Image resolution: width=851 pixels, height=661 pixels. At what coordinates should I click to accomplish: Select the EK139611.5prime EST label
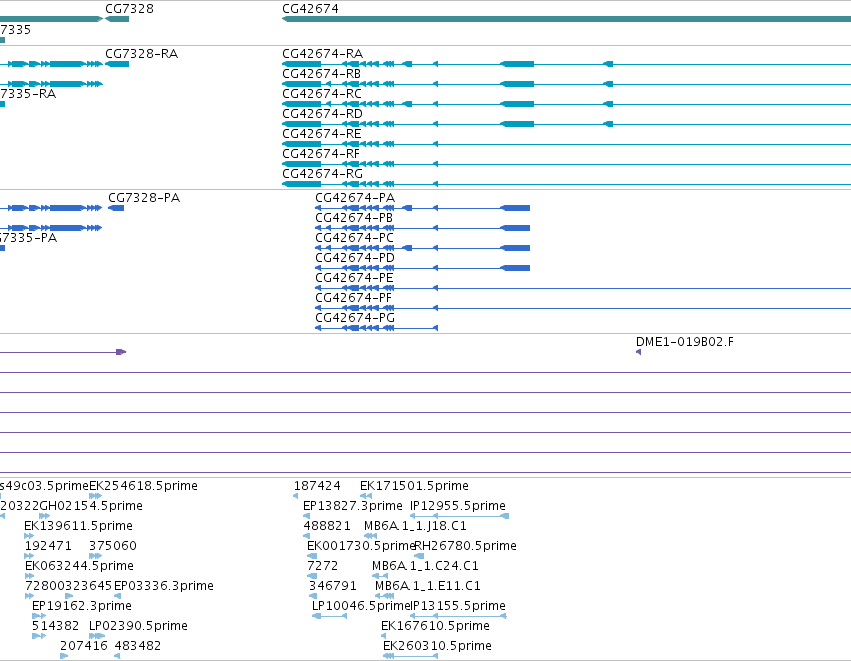coord(78,526)
